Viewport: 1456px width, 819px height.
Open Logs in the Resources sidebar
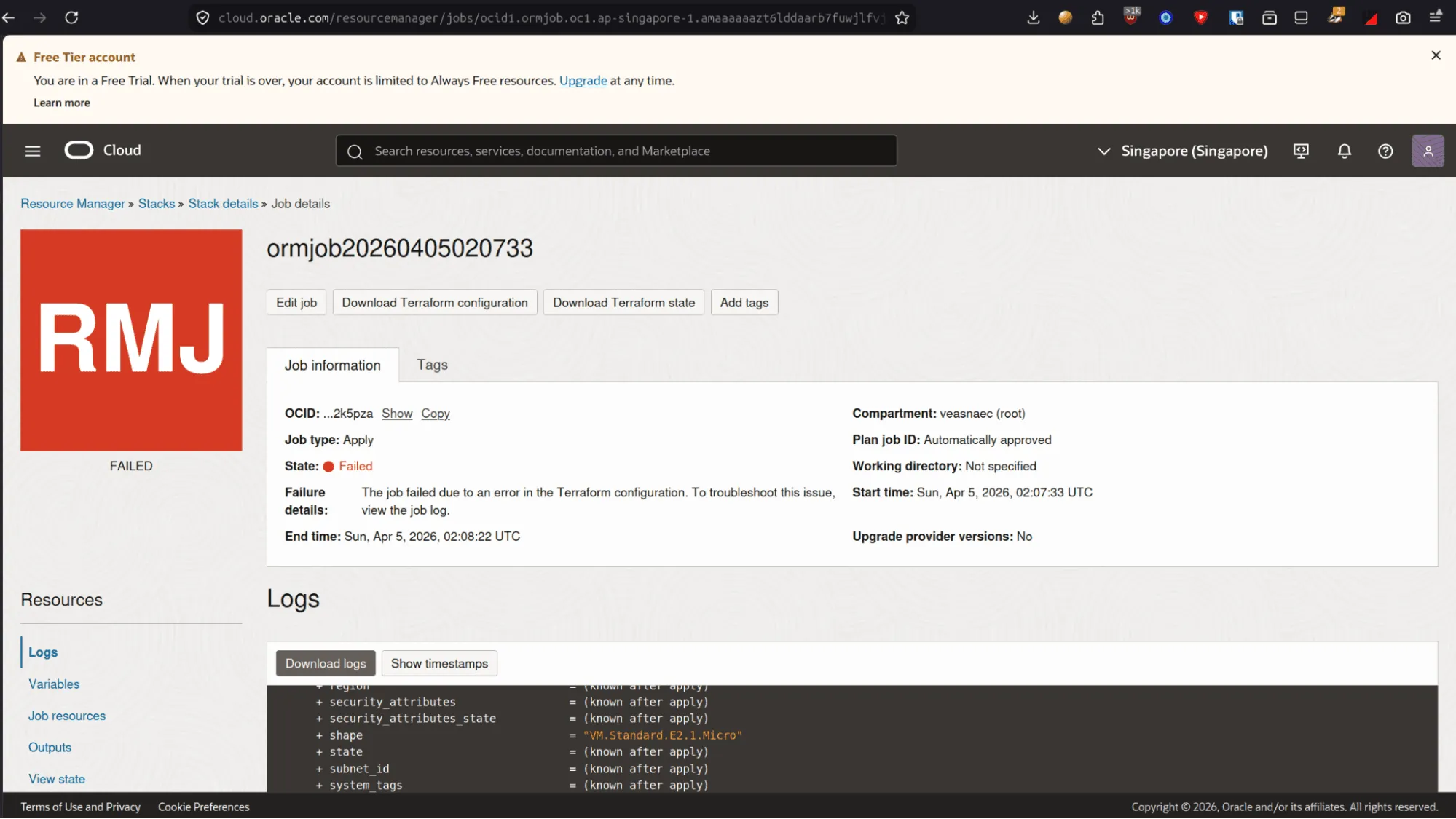[43, 652]
